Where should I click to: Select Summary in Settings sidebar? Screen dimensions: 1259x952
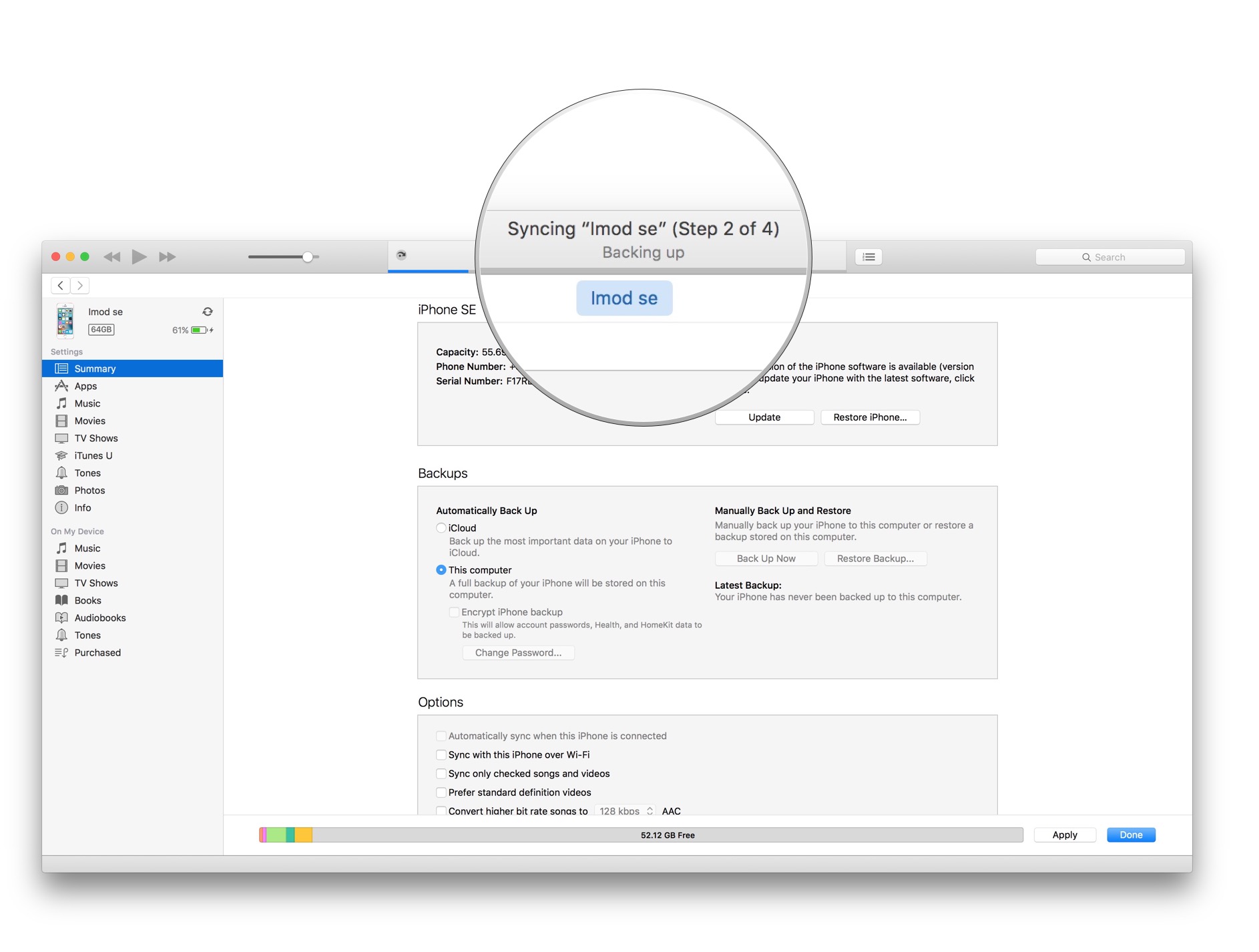pos(132,369)
